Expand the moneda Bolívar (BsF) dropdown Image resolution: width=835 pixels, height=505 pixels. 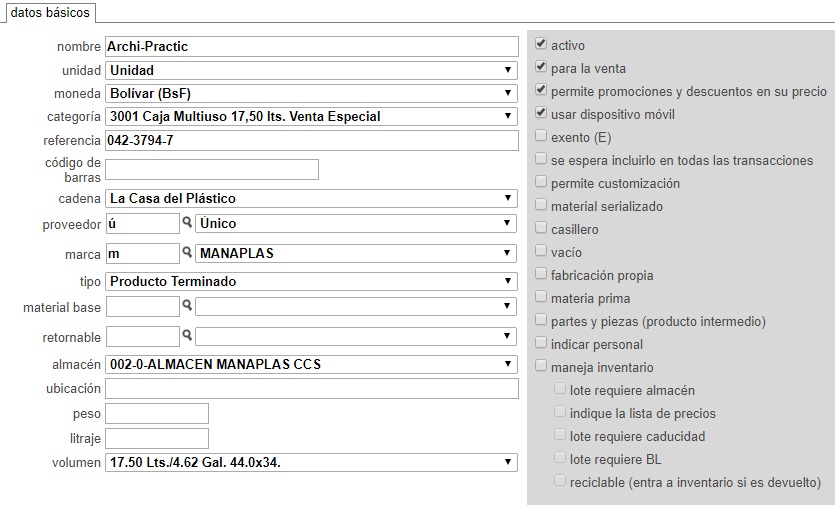coord(312,93)
